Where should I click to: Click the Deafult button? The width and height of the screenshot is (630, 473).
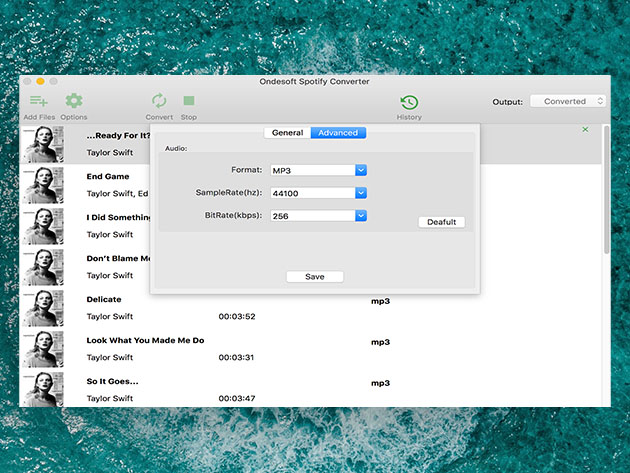click(x=442, y=222)
